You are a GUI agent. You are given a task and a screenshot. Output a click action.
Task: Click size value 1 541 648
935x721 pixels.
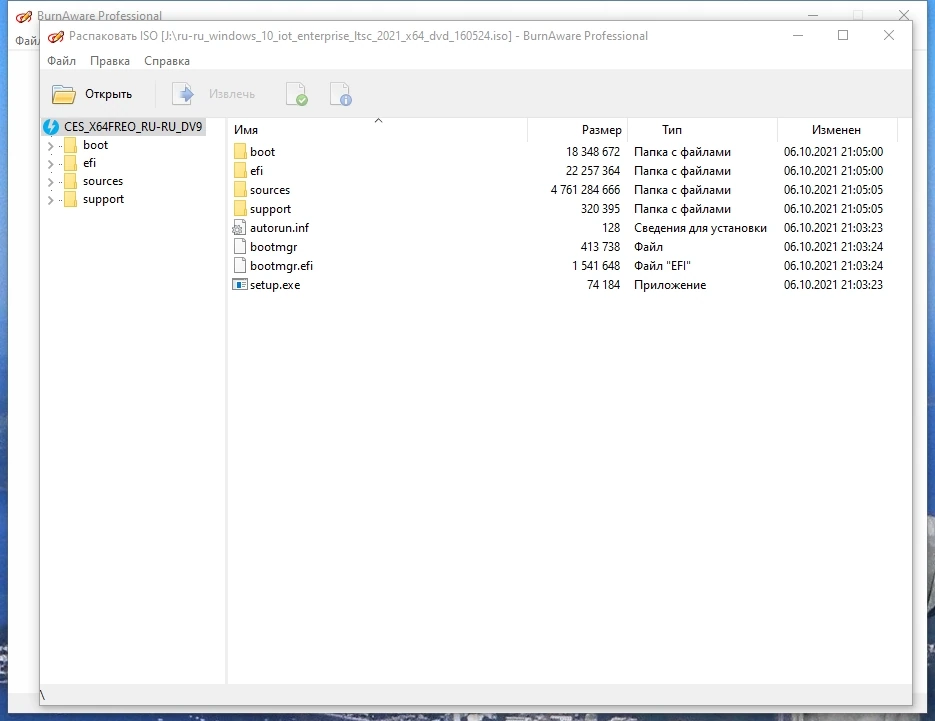(x=596, y=265)
